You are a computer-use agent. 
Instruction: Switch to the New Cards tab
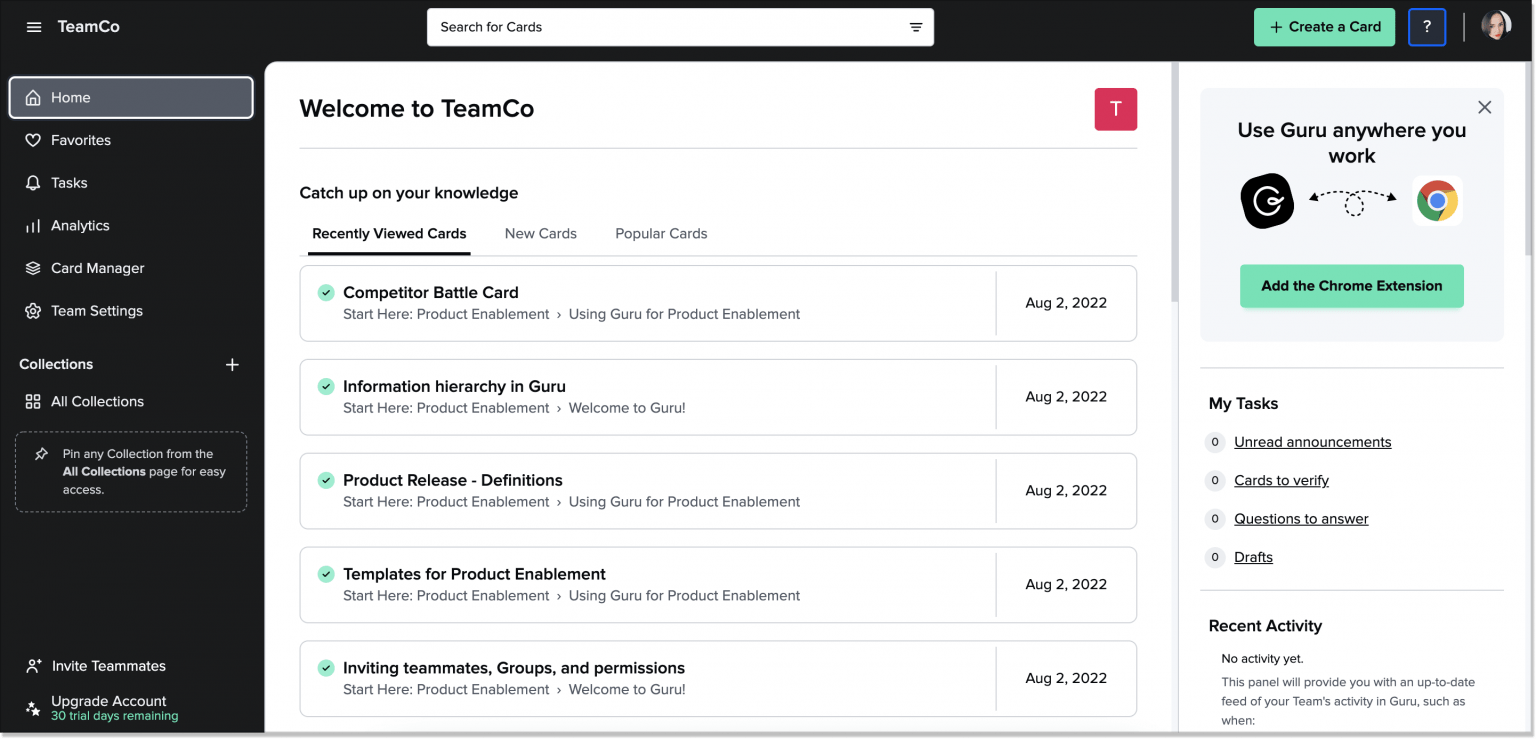(540, 233)
